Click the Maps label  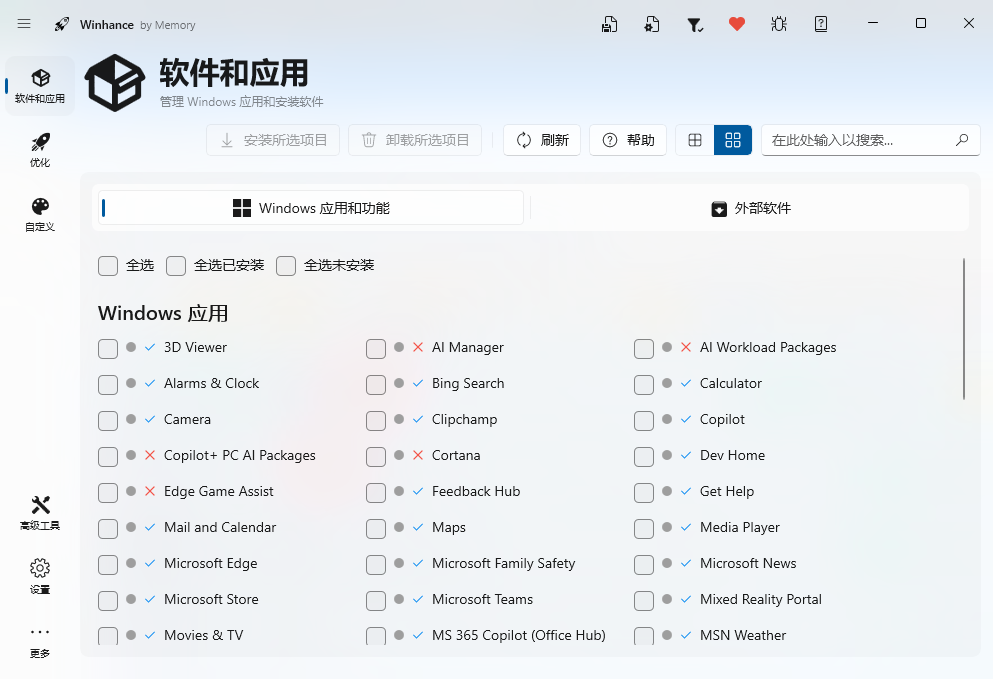448,528
